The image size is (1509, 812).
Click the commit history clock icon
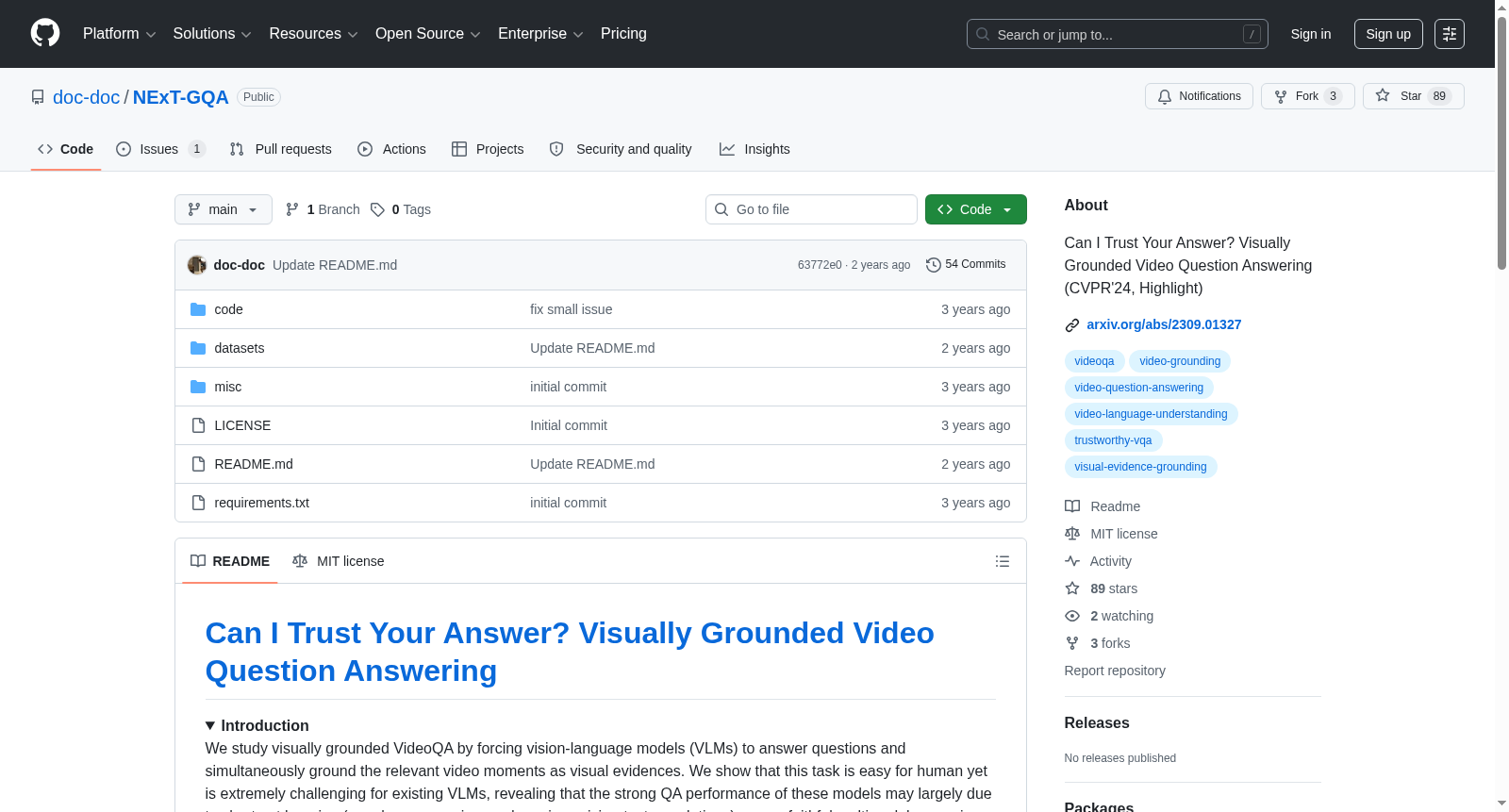coord(934,265)
